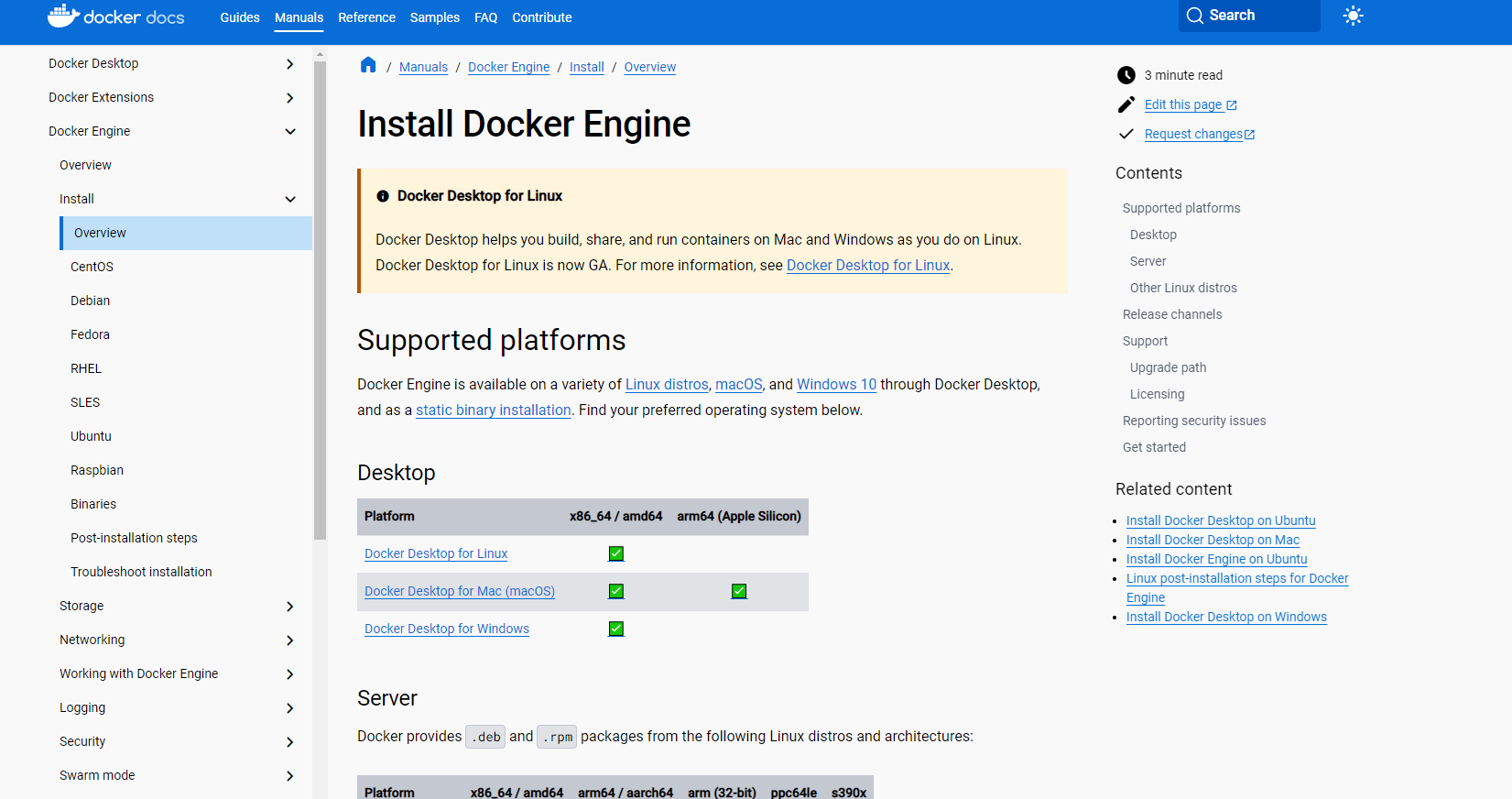Image resolution: width=1512 pixels, height=799 pixels.
Task: Click the Search input field
Action: coord(1249,16)
